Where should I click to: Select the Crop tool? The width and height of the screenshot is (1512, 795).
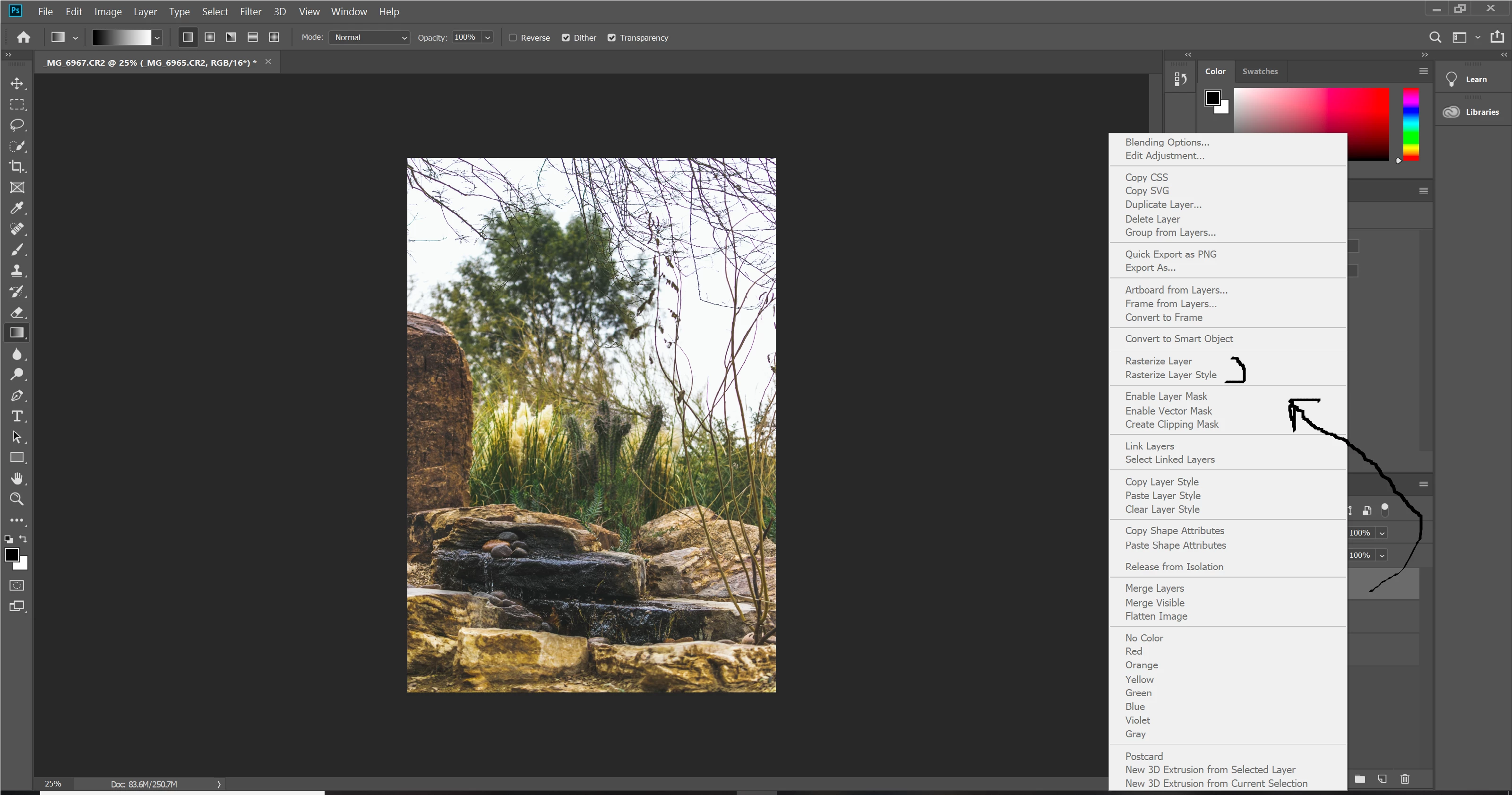17,167
